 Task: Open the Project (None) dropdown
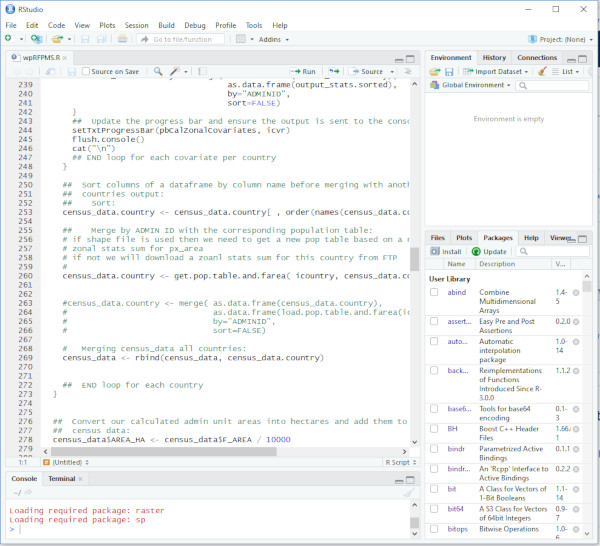click(561, 39)
